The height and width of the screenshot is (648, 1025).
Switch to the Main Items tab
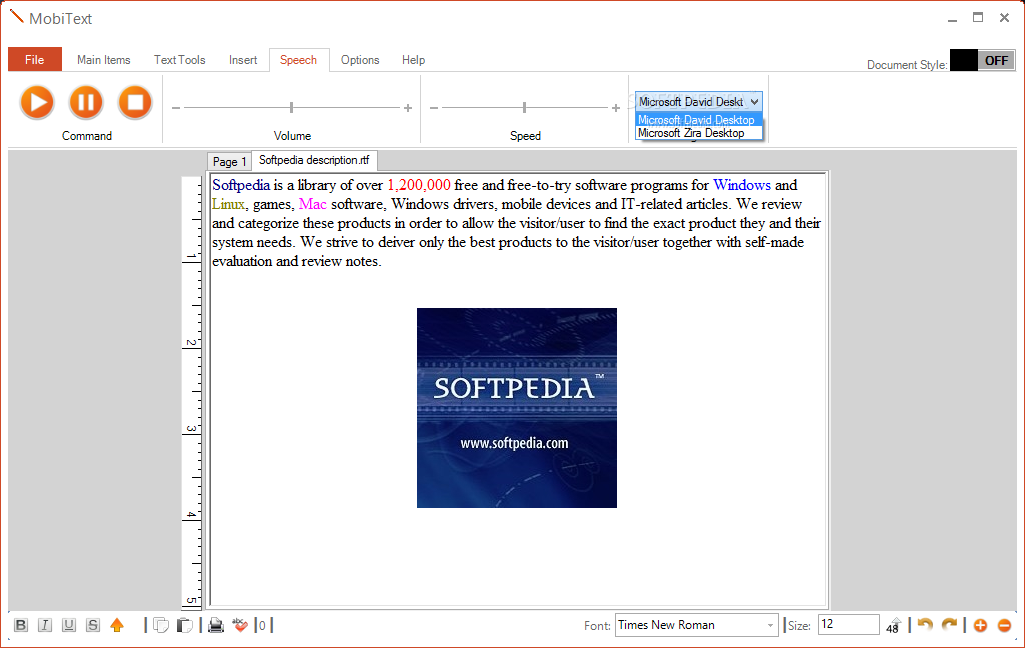(103, 60)
